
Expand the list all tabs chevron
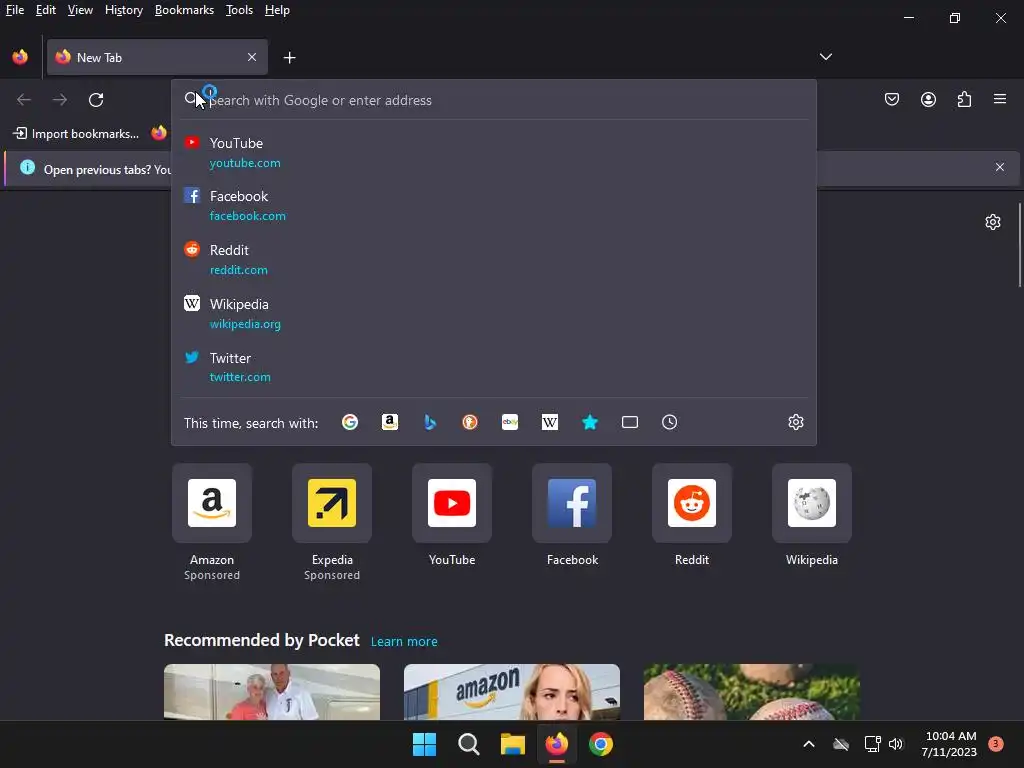point(825,57)
